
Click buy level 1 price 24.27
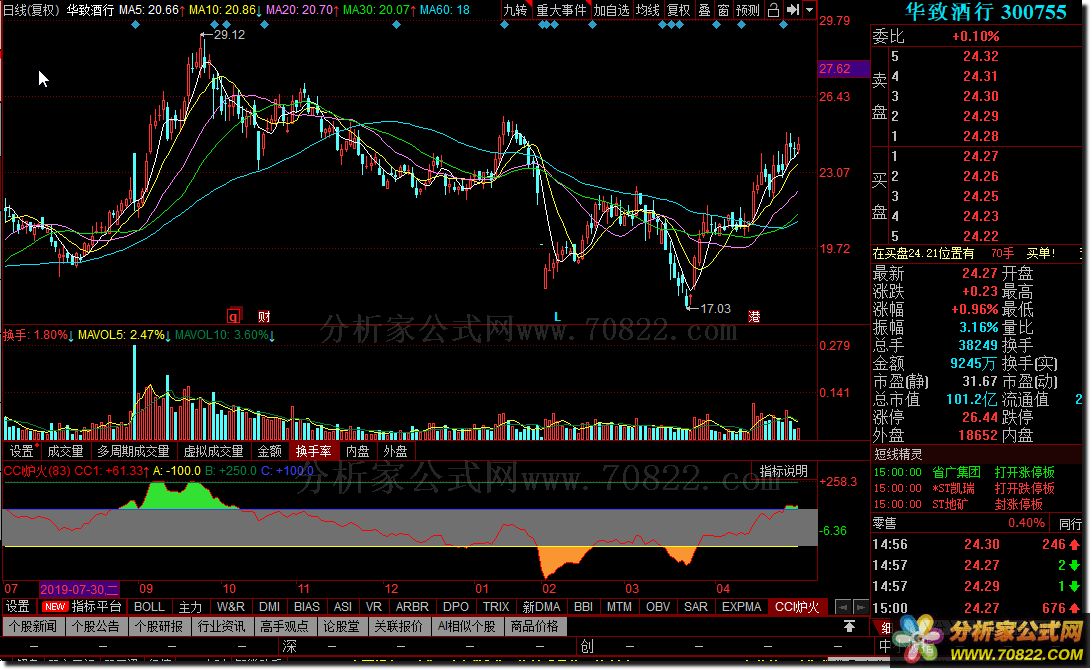tap(981, 156)
